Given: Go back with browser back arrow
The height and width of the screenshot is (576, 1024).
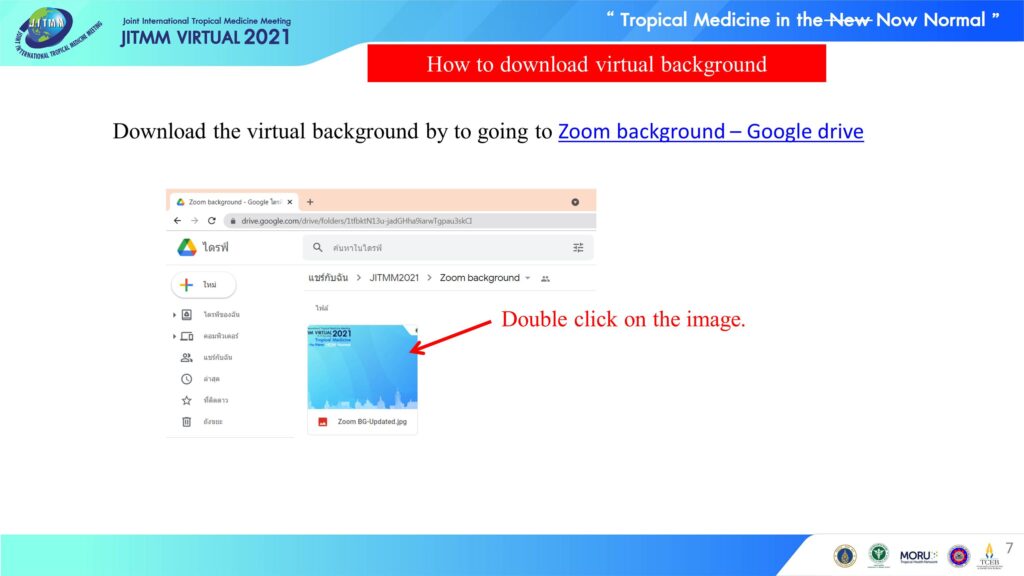Looking at the screenshot, I should pyautogui.click(x=178, y=221).
